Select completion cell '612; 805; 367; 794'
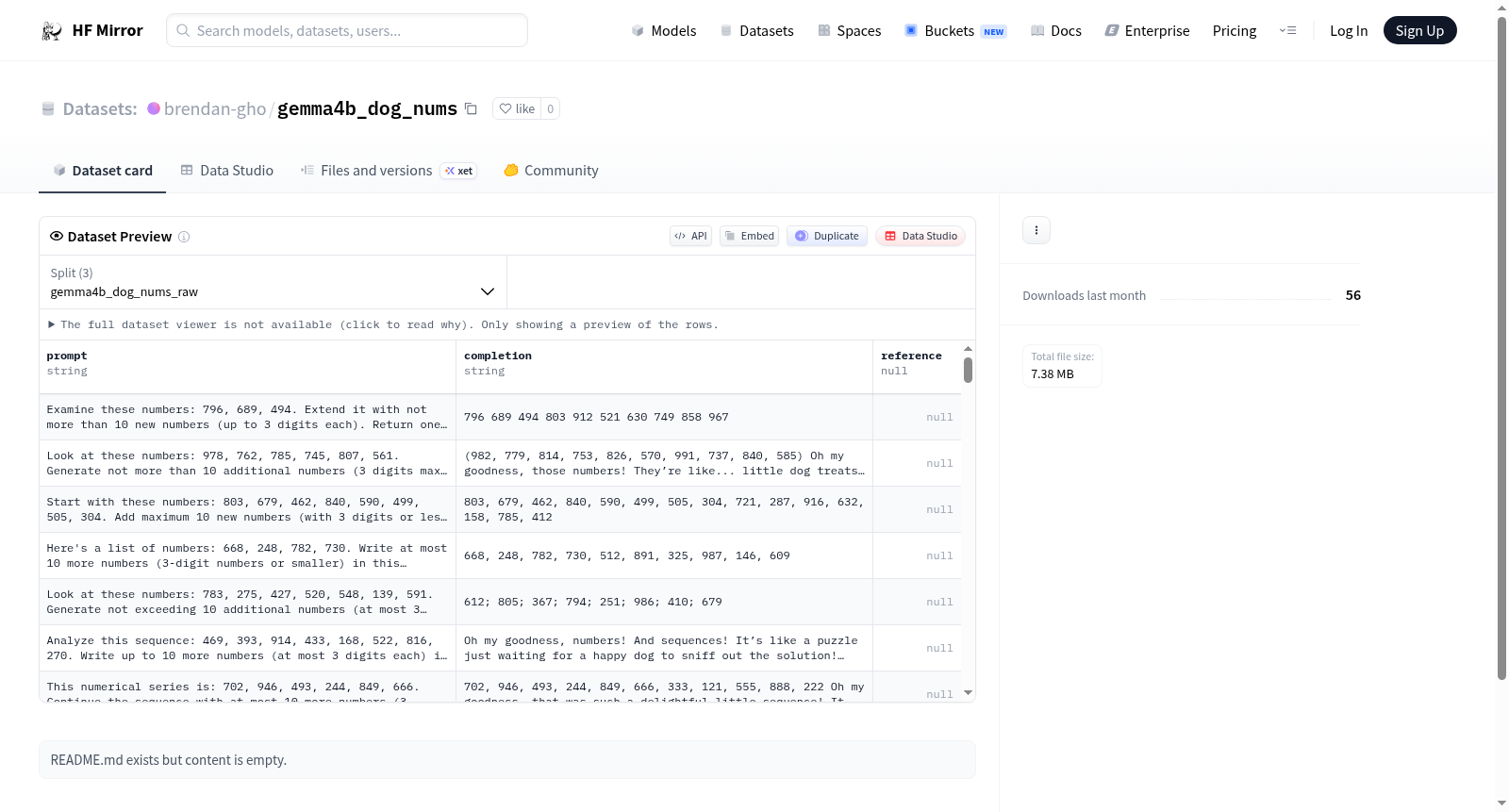The height and width of the screenshot is (812, 1509). click(664, 602)
